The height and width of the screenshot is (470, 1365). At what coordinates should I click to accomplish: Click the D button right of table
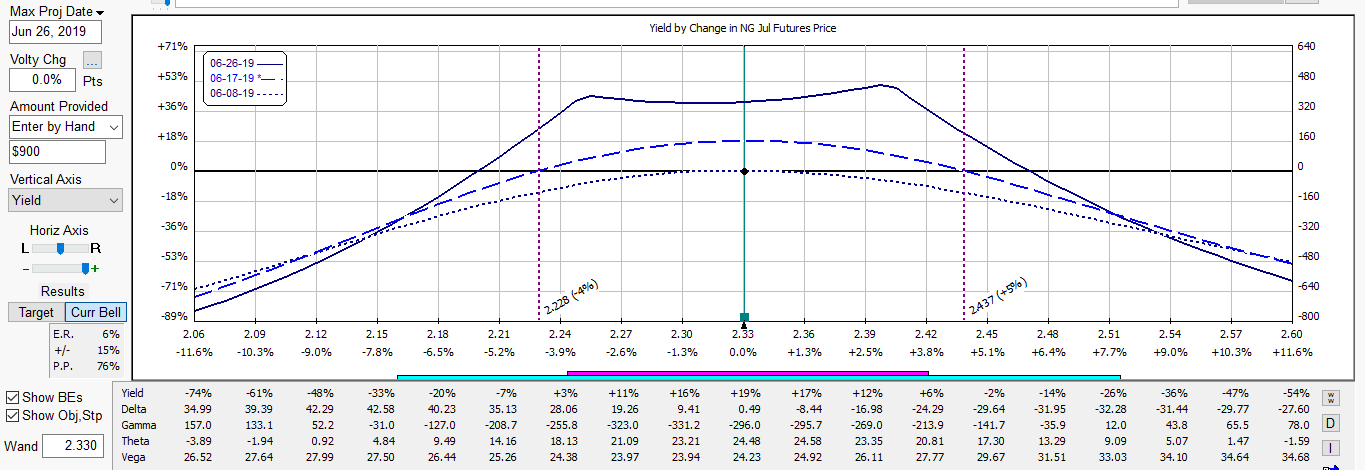pos(1331,422)
